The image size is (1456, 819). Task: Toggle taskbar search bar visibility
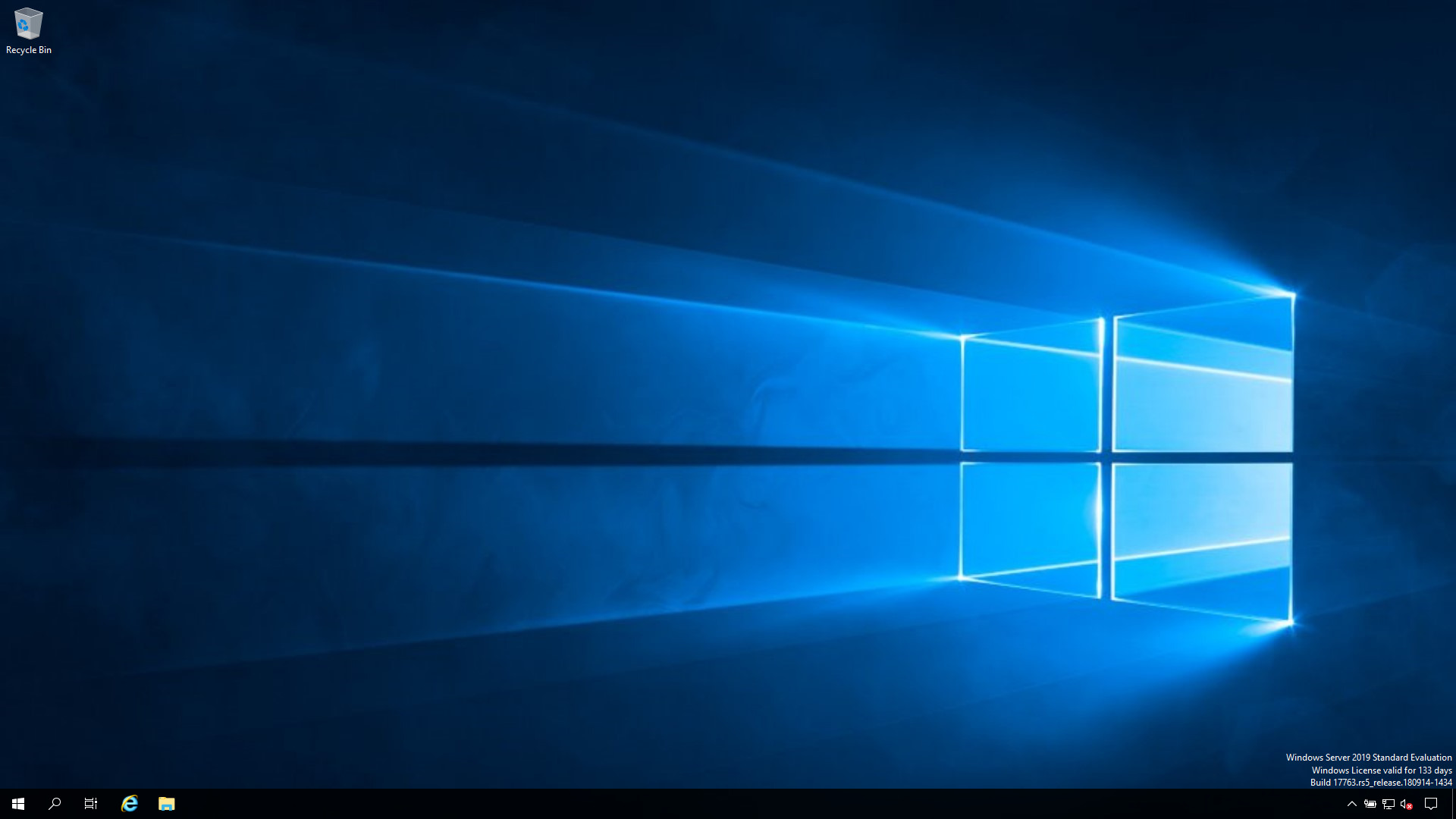click(x=55, y=803)
